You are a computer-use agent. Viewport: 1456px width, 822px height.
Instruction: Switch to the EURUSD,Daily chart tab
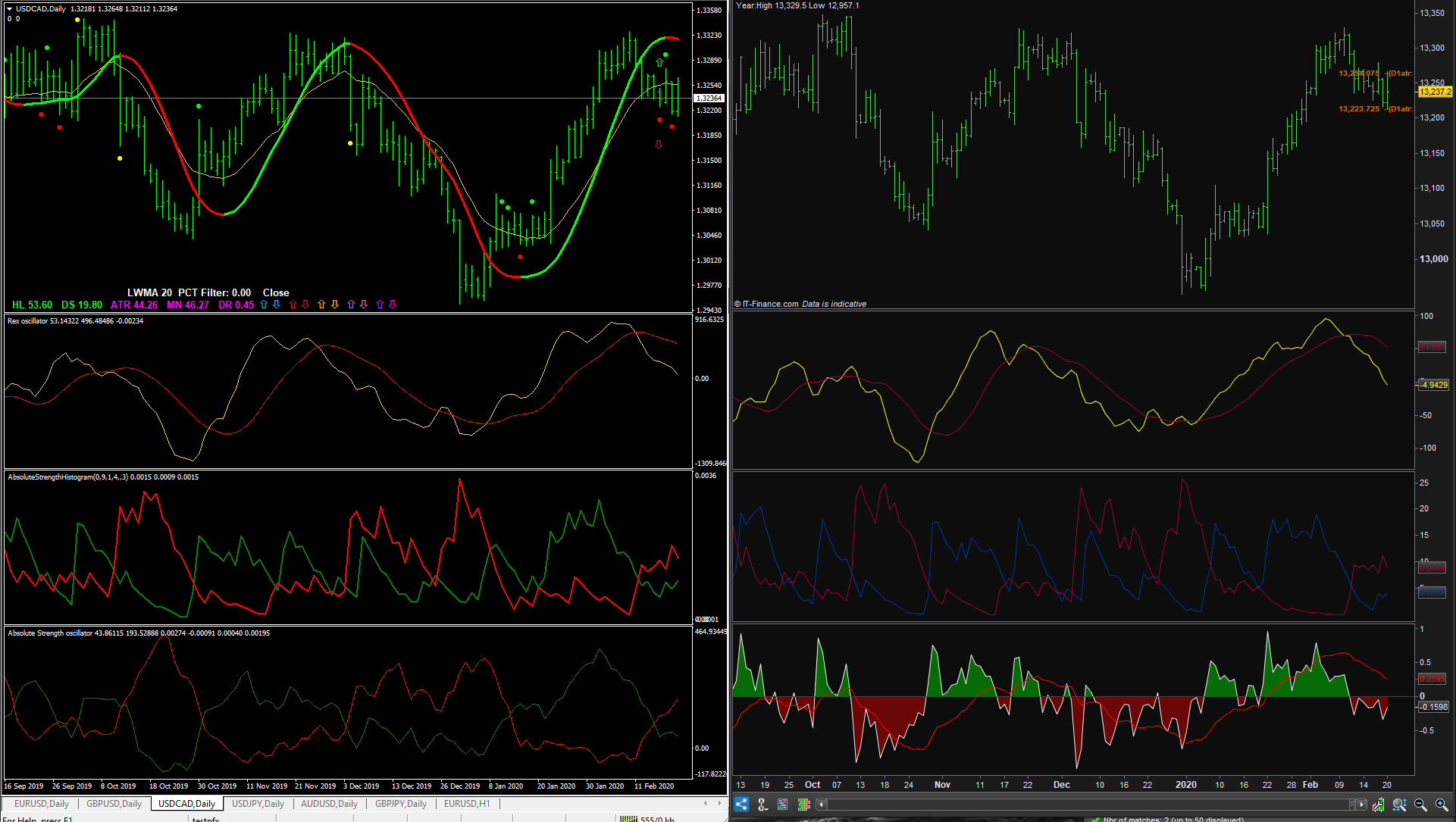(42, 804)
